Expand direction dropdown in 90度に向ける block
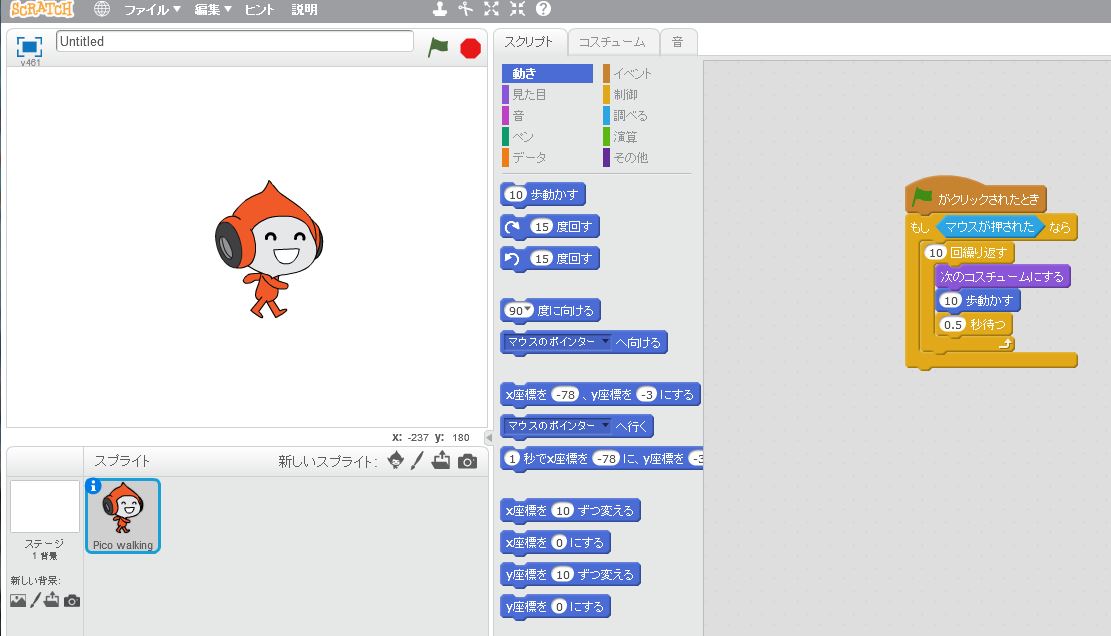This screenshot has width=1111, height=636. pyautogui.click(x=528, y=310)
